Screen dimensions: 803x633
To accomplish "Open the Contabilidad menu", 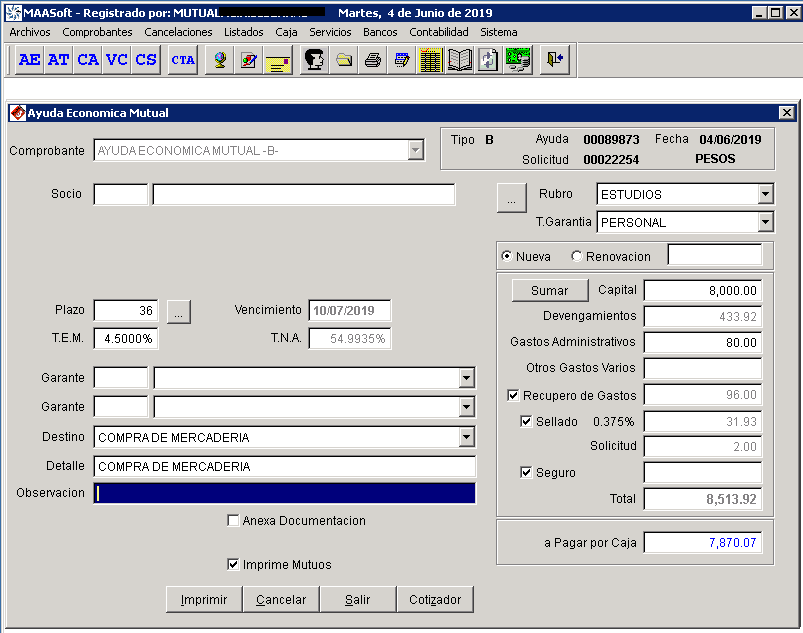I will pos(438,32).
